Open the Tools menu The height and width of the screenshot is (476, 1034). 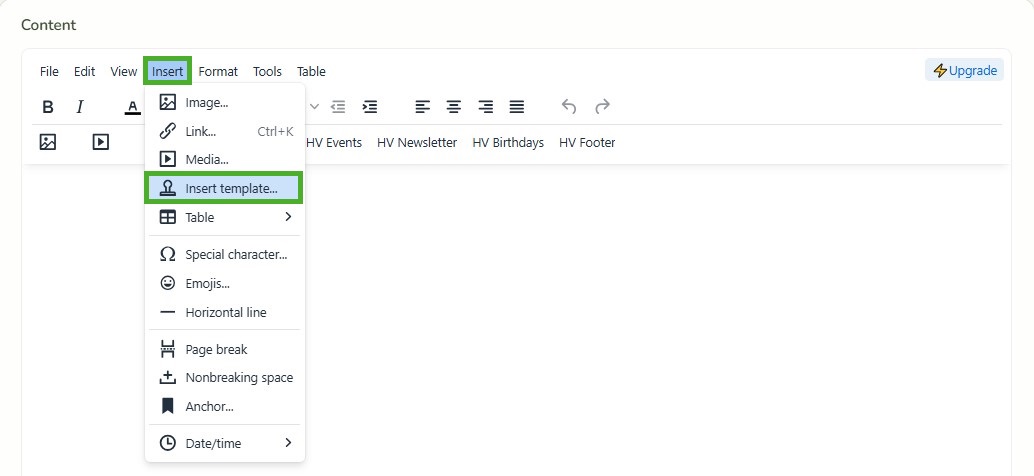(x=267, y=71)
